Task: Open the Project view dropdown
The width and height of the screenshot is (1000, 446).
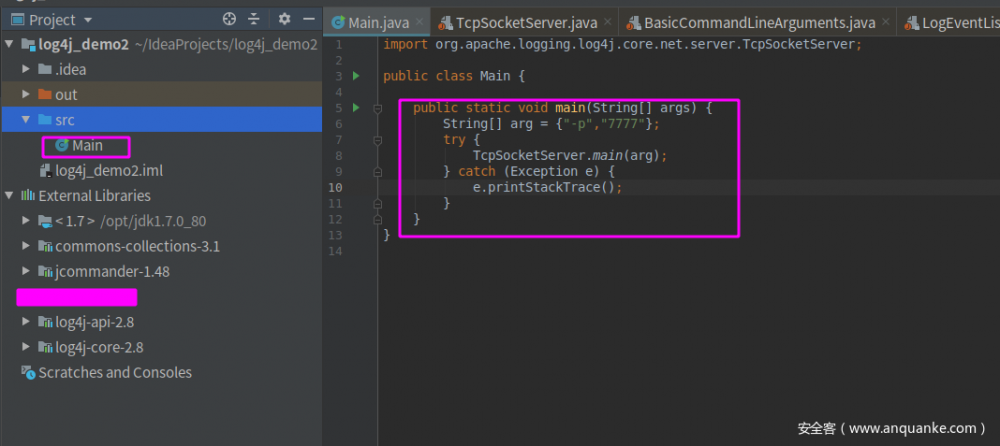Action: tap(88, 20)
